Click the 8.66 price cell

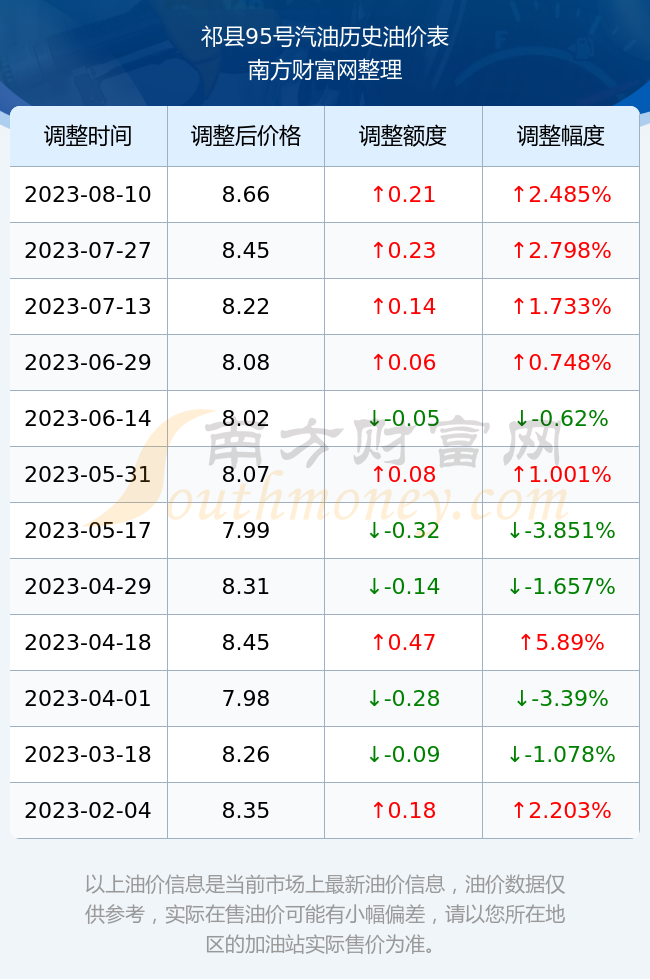coord(246,194)
